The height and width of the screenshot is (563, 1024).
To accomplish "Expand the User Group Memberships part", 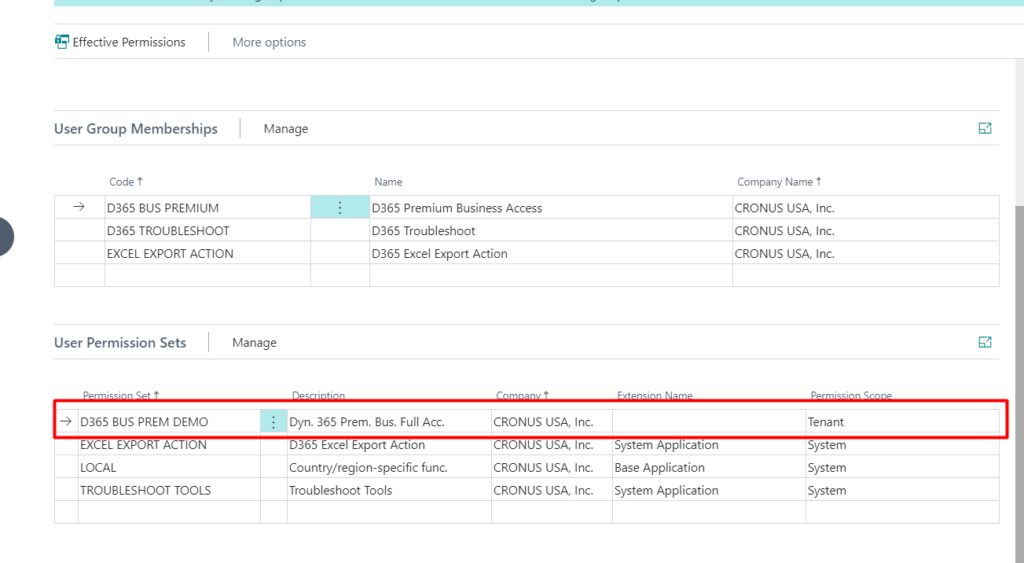I will pyautogui.click(x=985, y=128).
